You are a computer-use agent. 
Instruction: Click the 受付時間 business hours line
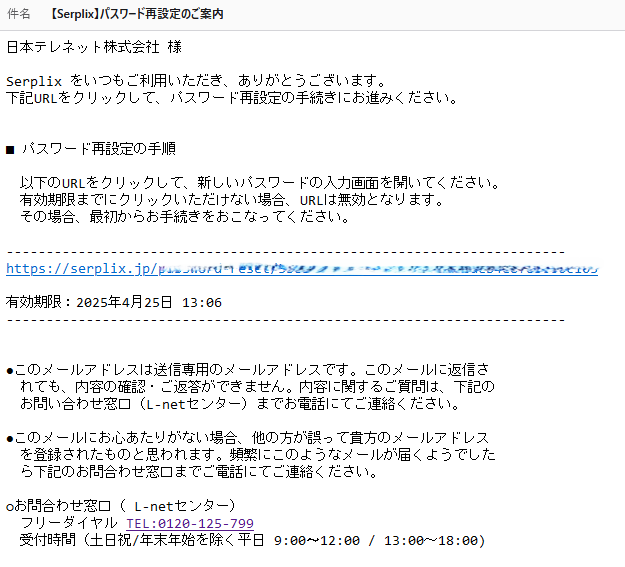(x=252, y=540)
